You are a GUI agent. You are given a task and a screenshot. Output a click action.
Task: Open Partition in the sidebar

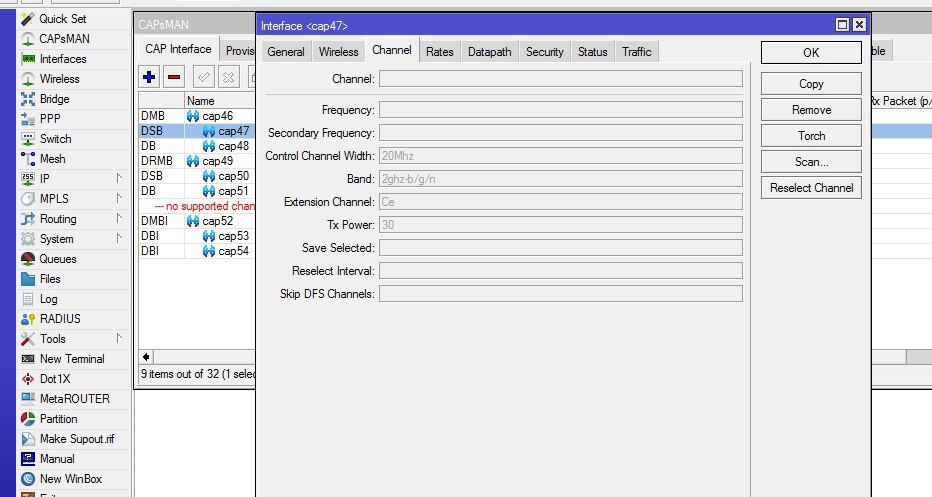[58, 419]
